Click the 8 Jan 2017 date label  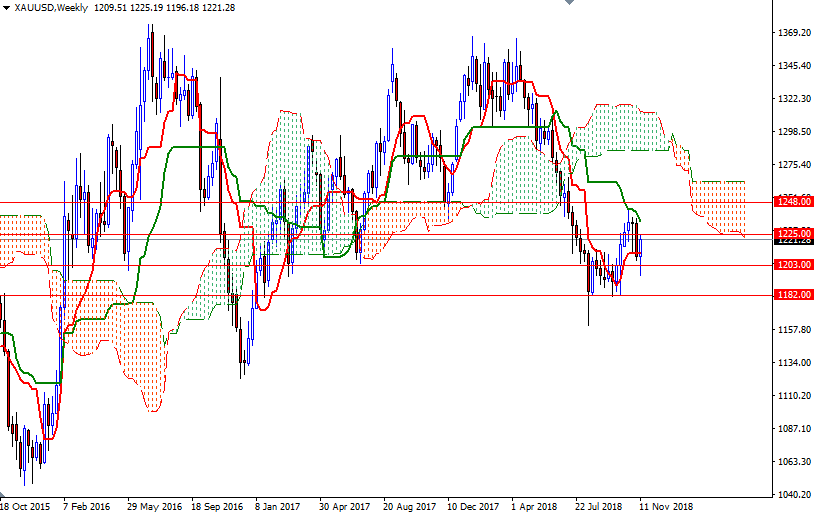278,506
